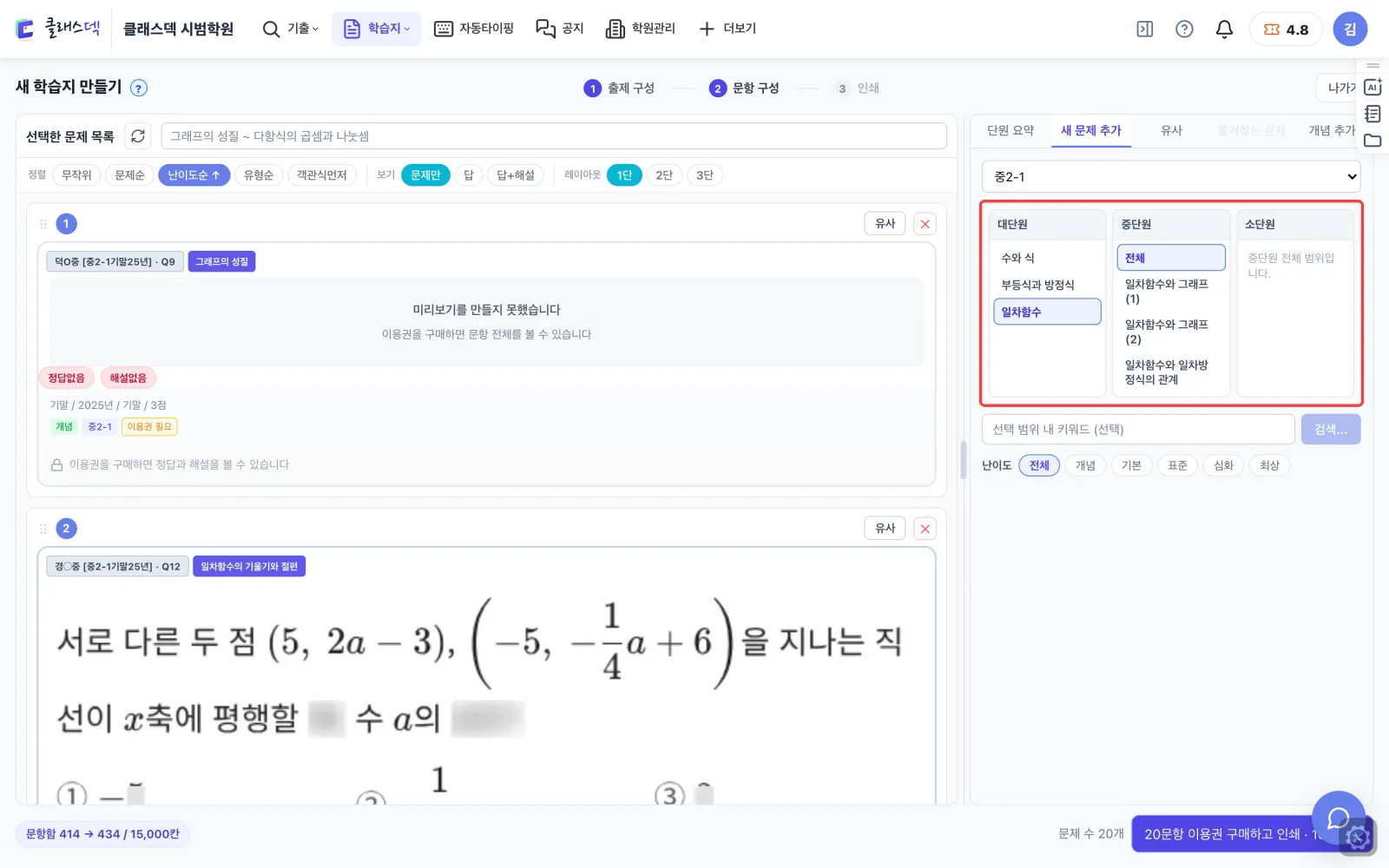This screenshot has height=868, width=1389.
Task: Open the folder icon on right sidebar
Action: pos(1373,141)
